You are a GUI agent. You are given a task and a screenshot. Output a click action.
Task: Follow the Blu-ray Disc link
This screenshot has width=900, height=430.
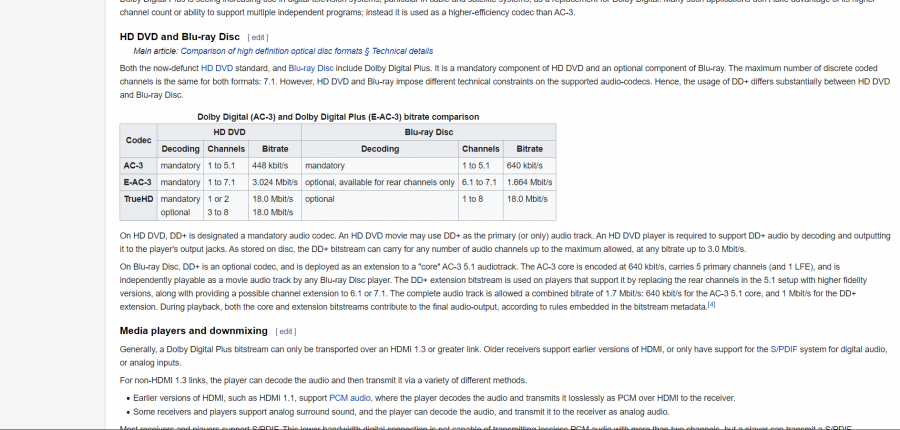[311, 68]
